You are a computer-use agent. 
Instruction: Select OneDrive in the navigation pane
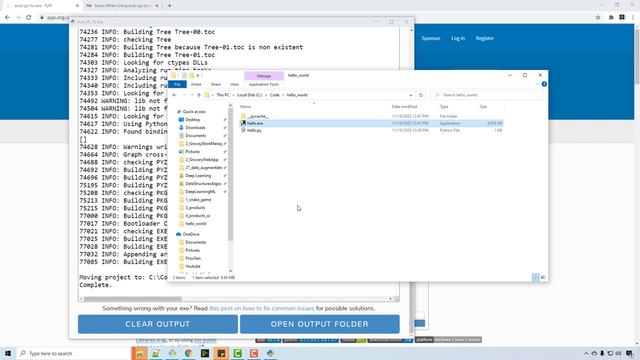[x=191, y=234]
